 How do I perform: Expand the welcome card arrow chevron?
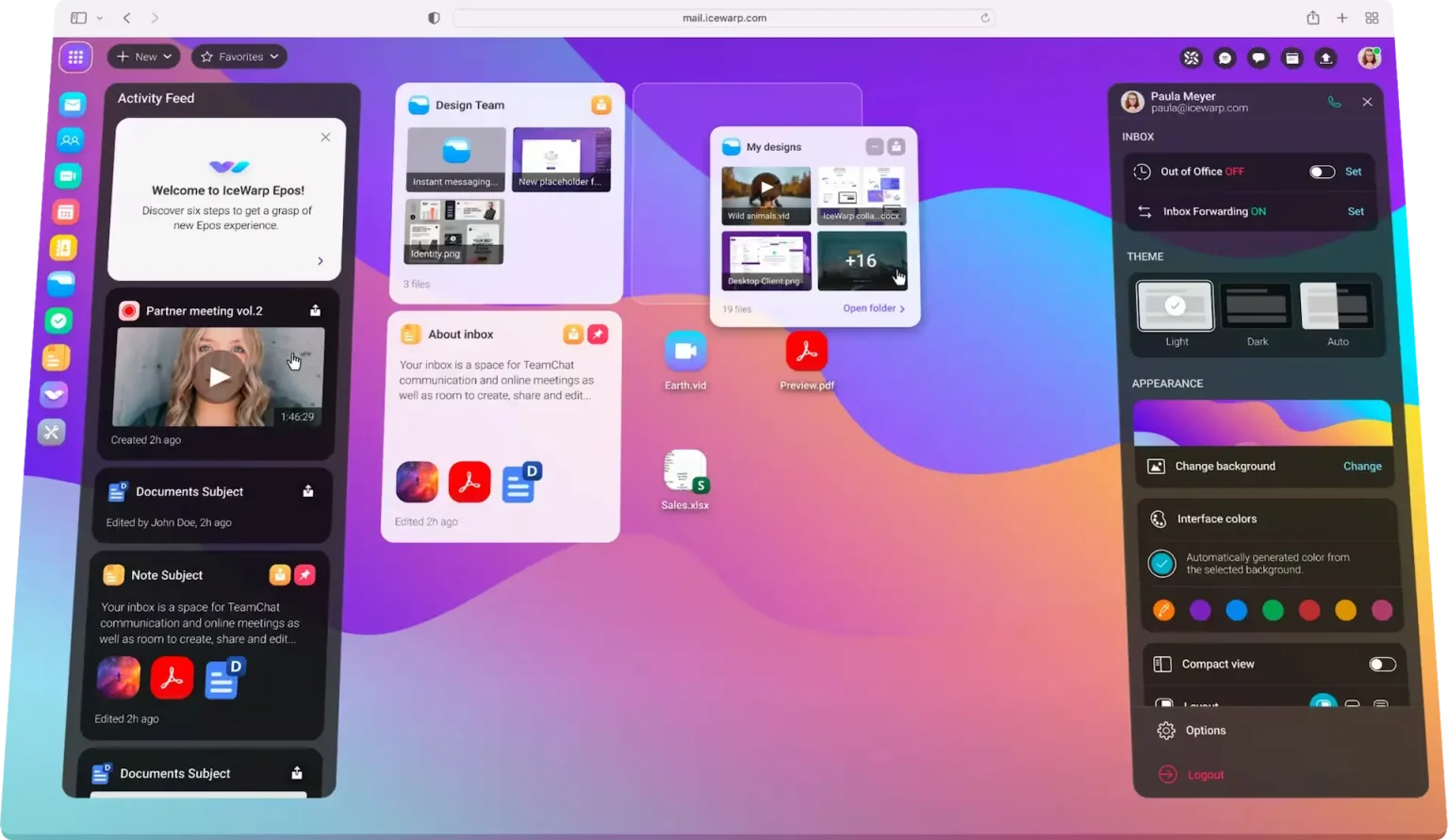[x=321, y=261]
